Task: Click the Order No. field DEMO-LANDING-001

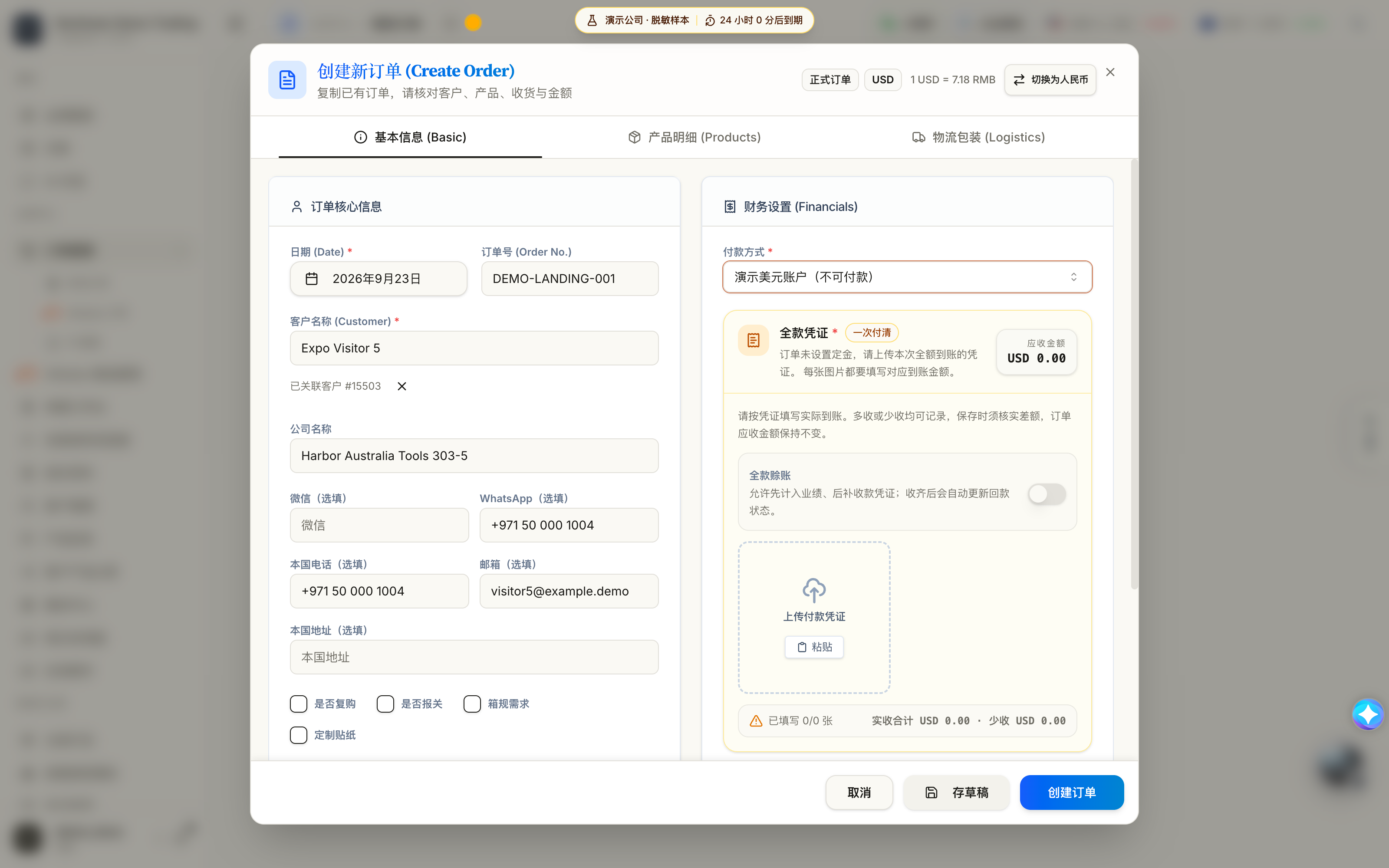Action: (569, 279)
